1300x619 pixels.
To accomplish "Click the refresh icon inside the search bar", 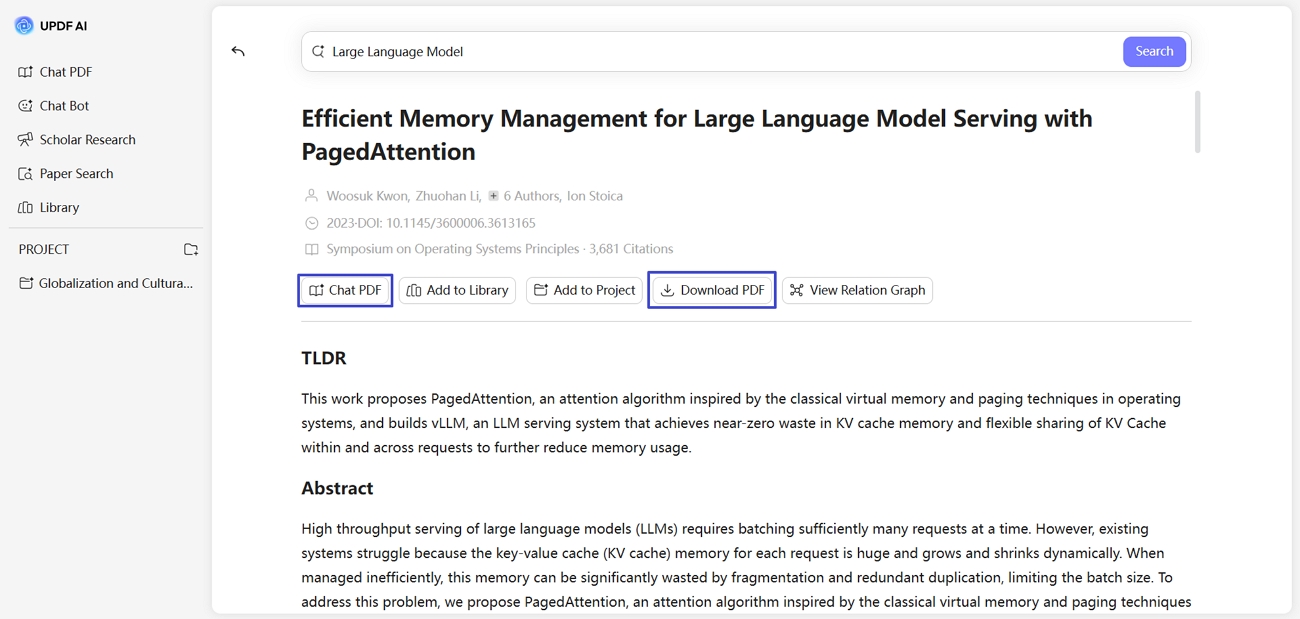I will point(317,51).
